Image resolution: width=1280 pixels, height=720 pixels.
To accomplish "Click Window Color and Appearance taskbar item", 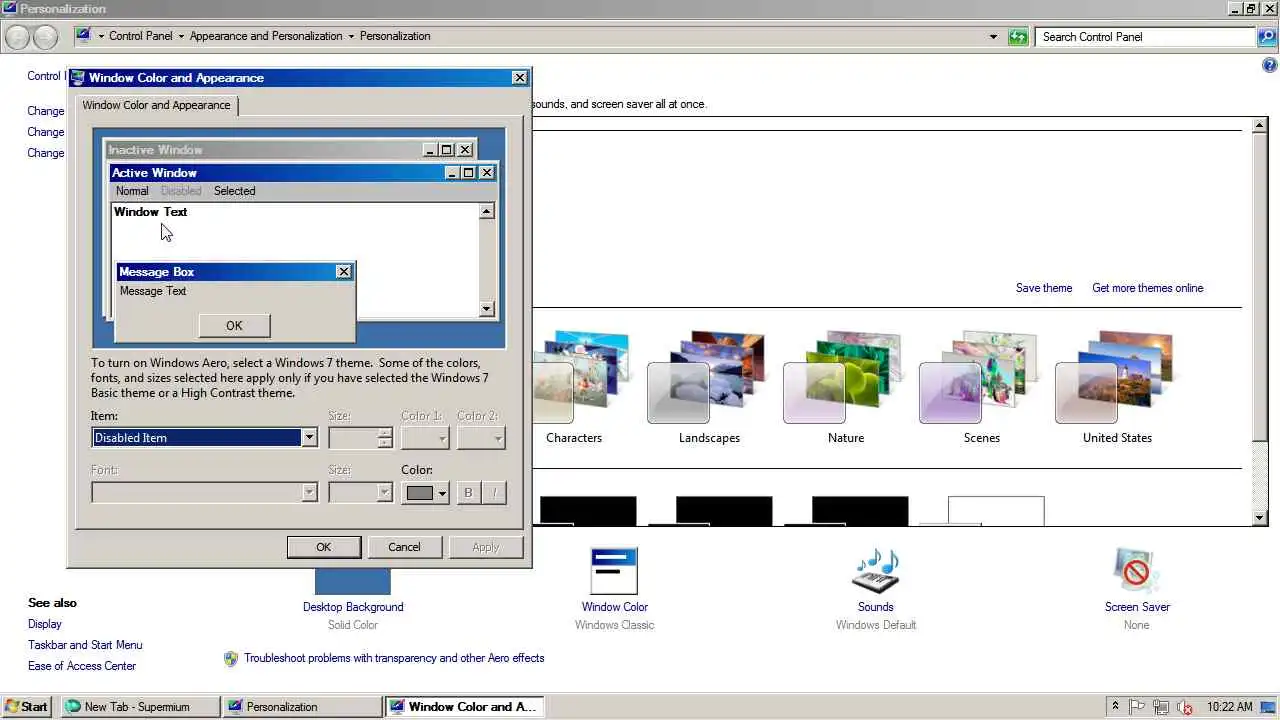I will [465, 706].
